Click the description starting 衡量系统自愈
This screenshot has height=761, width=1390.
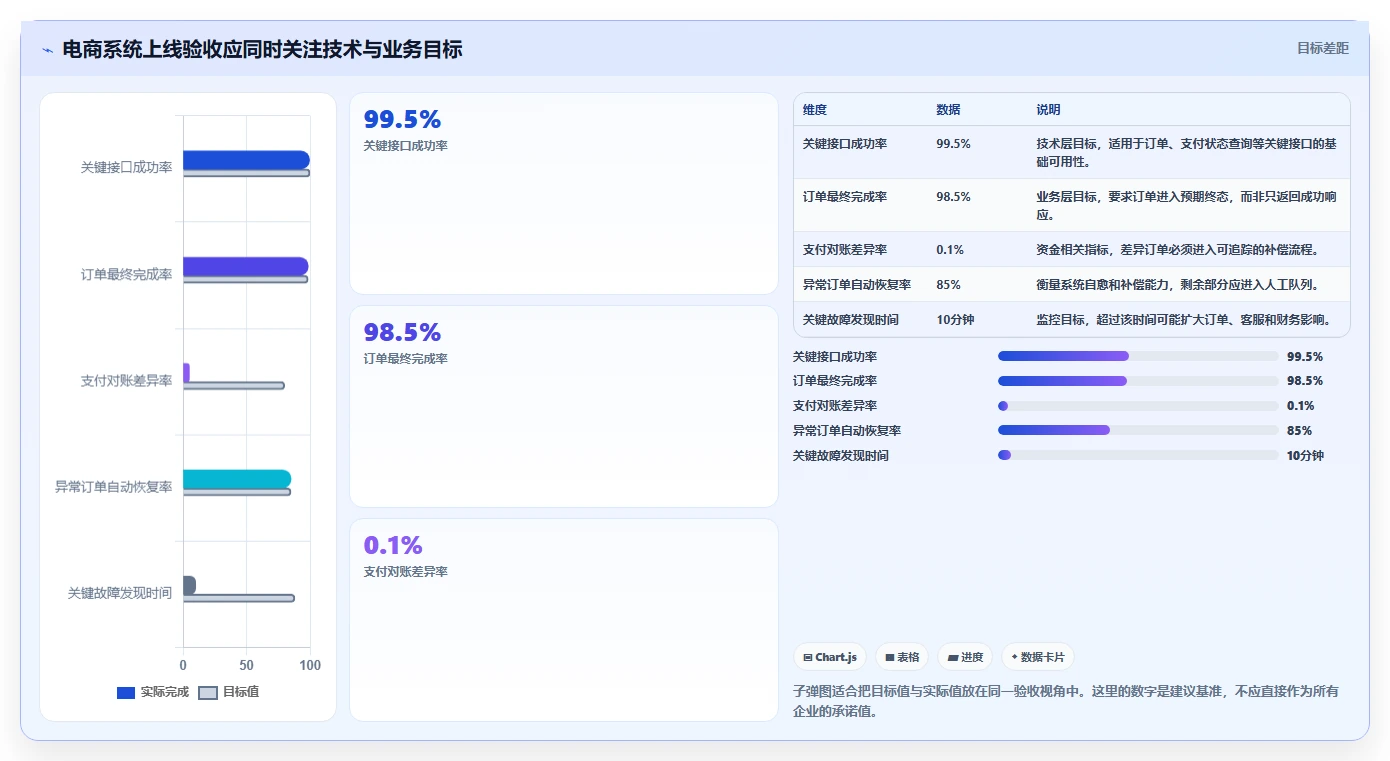pos(1178,285)
